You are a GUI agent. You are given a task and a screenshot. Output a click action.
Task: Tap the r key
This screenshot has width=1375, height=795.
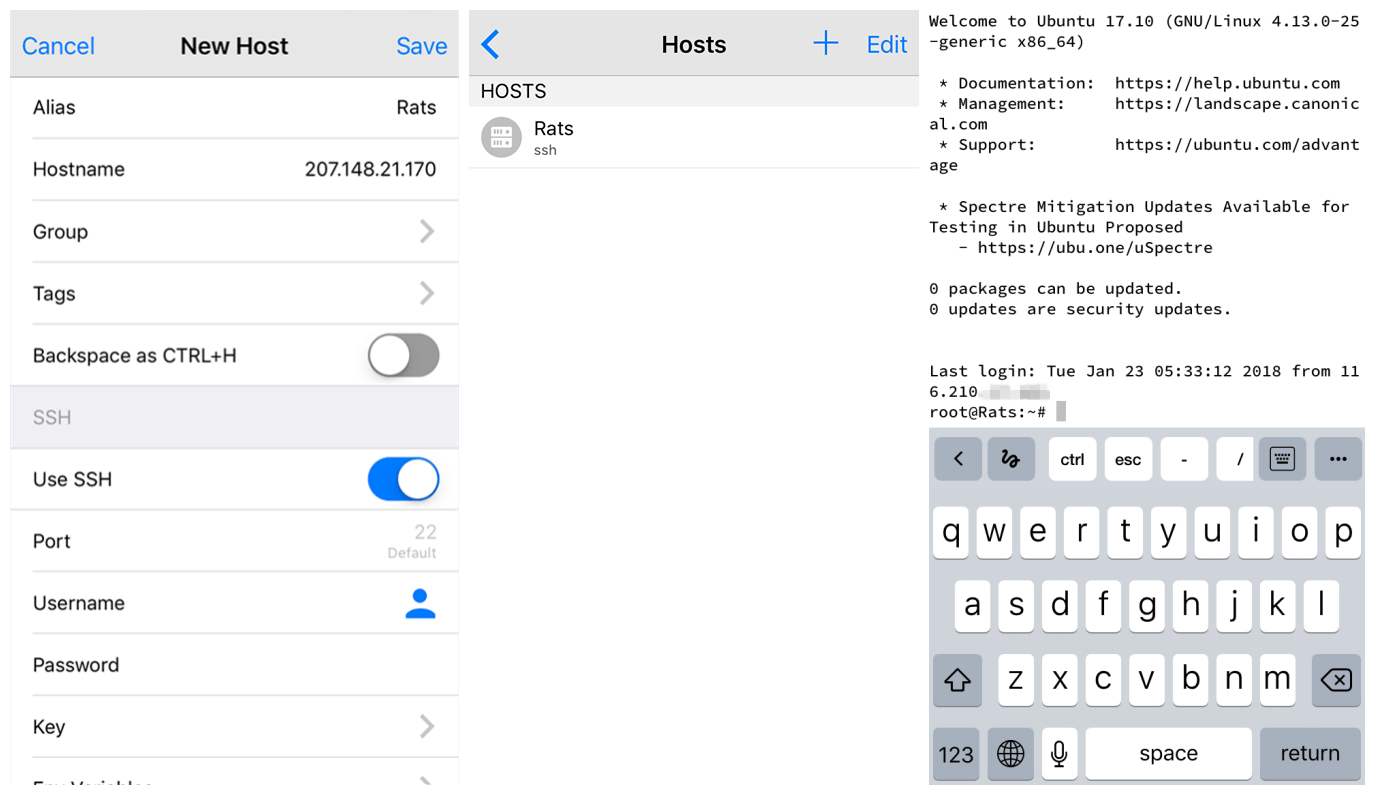[1081, 532]
